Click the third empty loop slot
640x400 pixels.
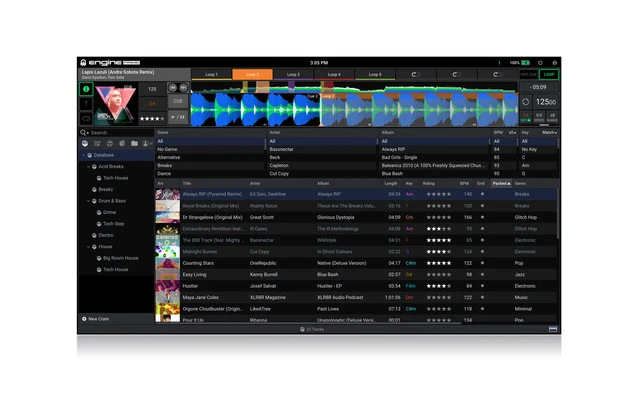point(497,74)
